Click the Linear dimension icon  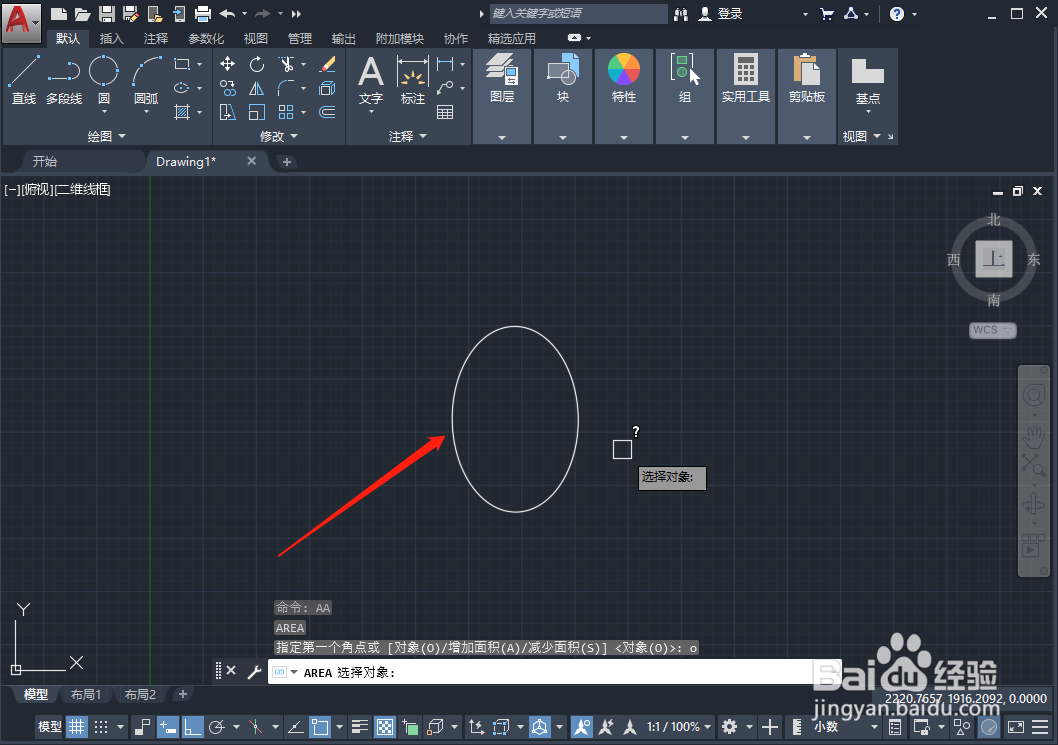click(x=445, y=64)
